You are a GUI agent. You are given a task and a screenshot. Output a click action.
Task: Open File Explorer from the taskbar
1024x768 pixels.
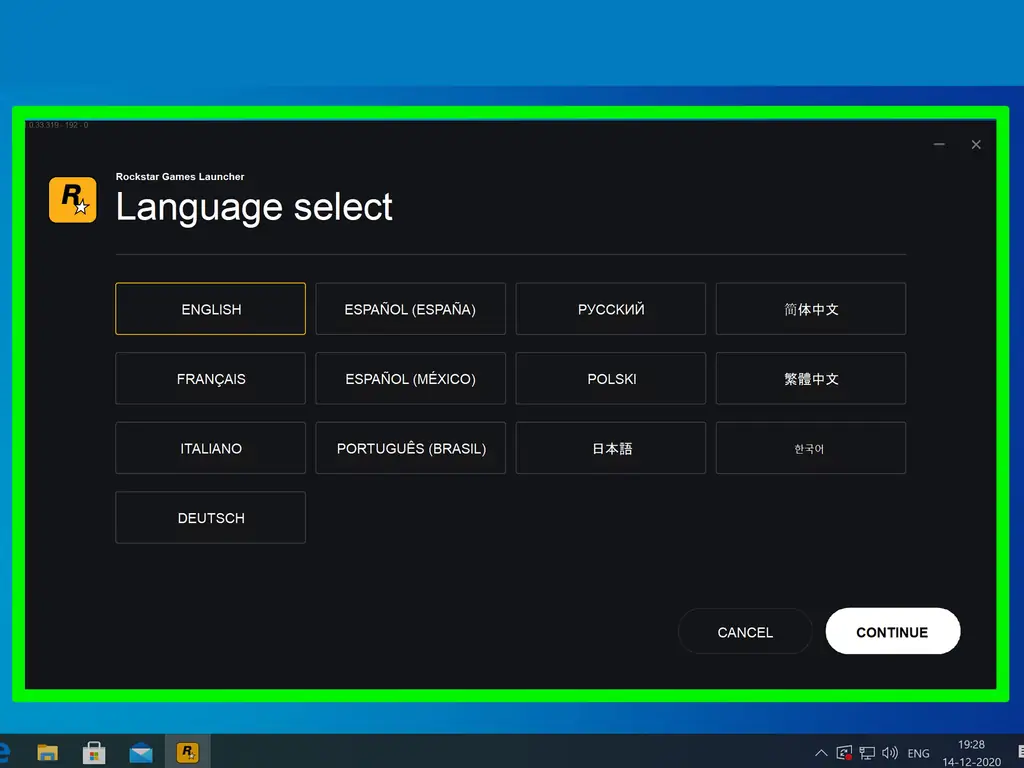[x=47, y=752]
